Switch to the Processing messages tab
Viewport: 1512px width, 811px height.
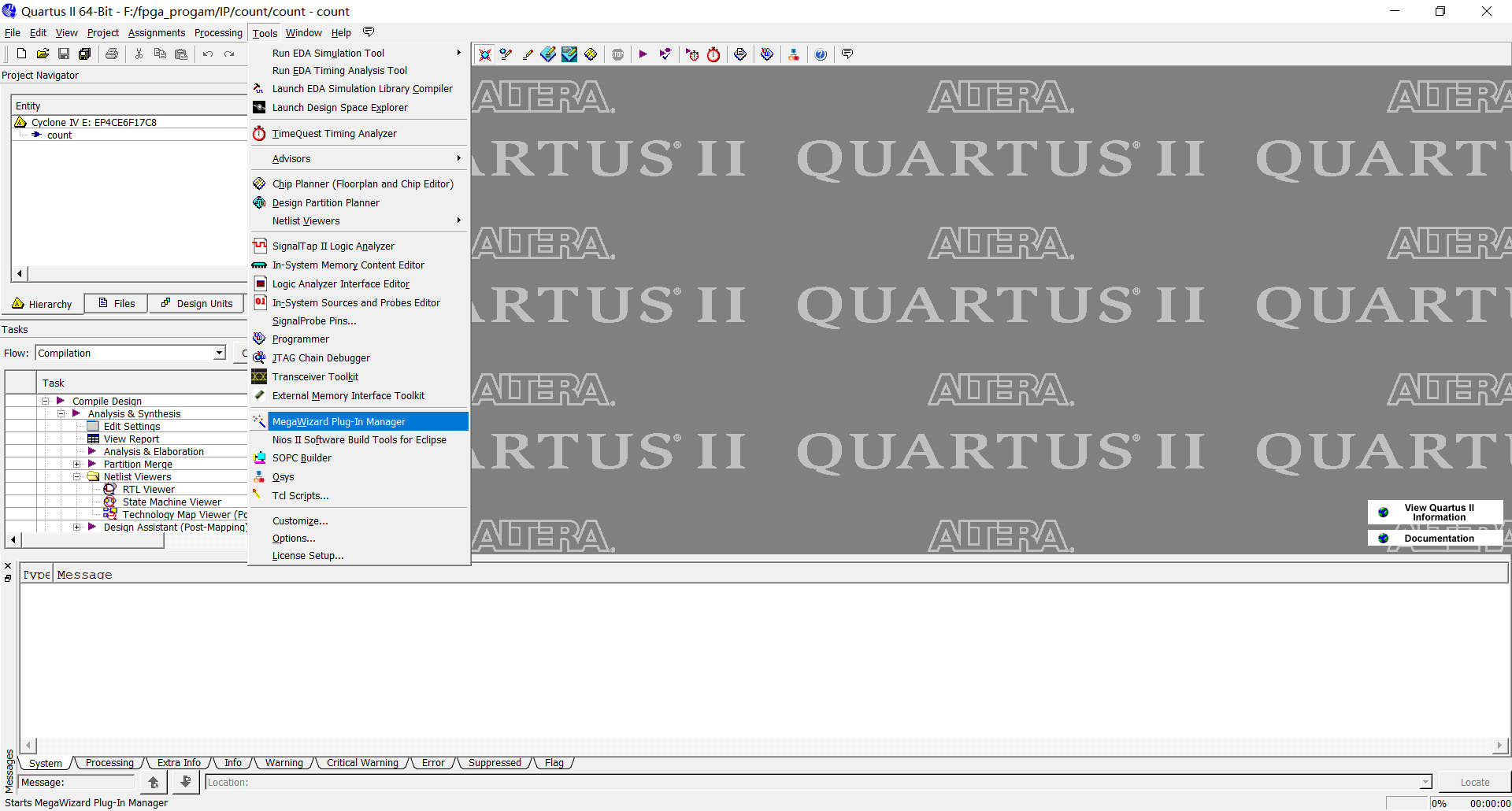click(x=109, y=763)
